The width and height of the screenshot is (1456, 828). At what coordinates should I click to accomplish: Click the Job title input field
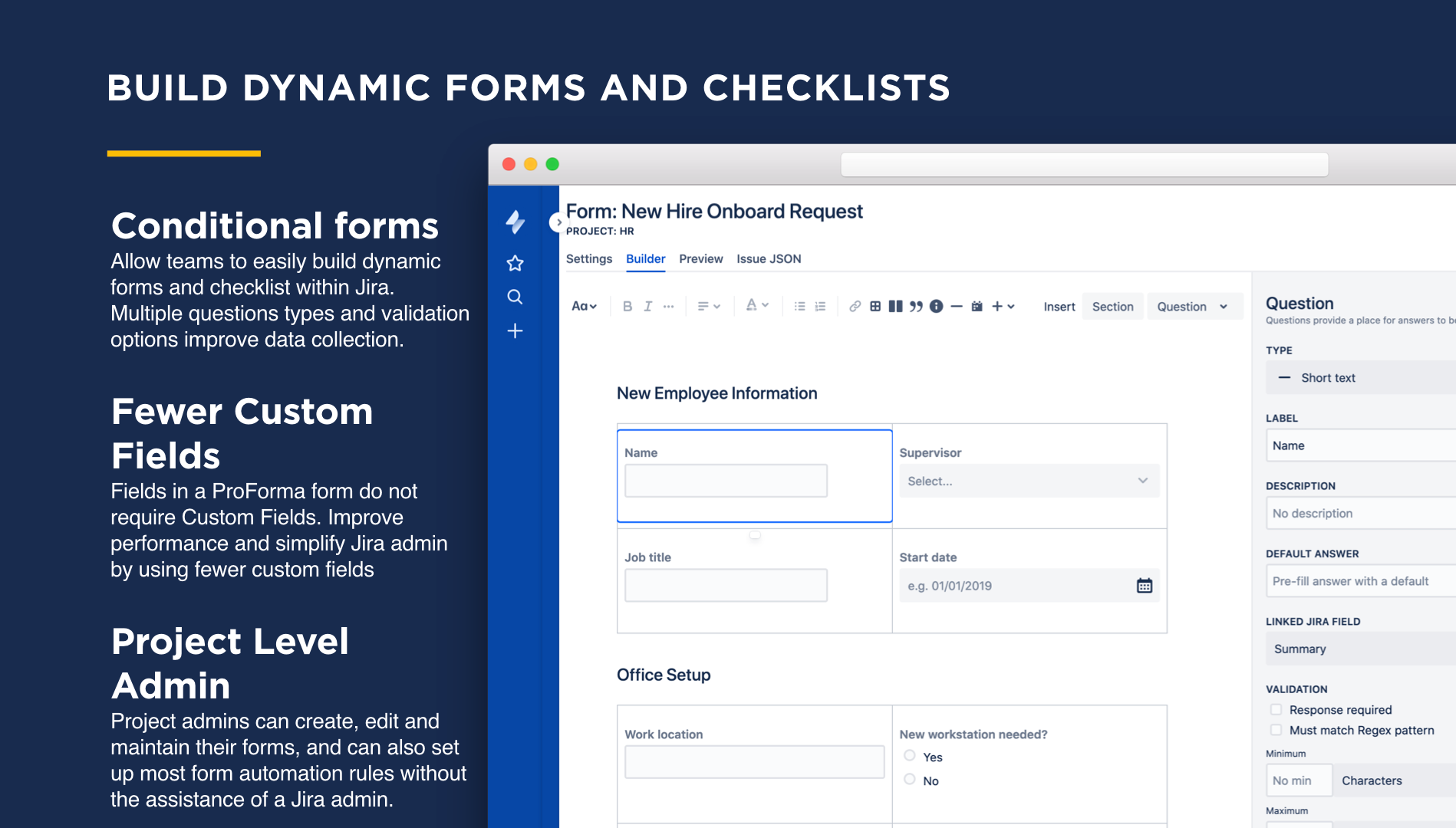(726, 585)
